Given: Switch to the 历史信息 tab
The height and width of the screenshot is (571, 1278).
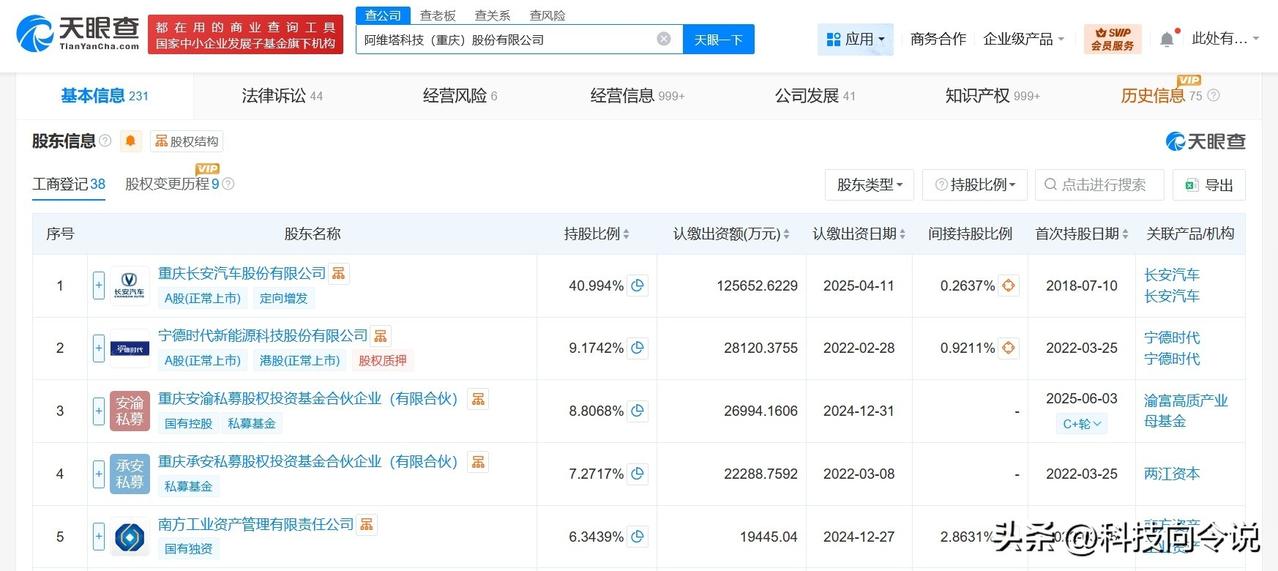Looking at the screenshot, I should tap(1160, 96).
